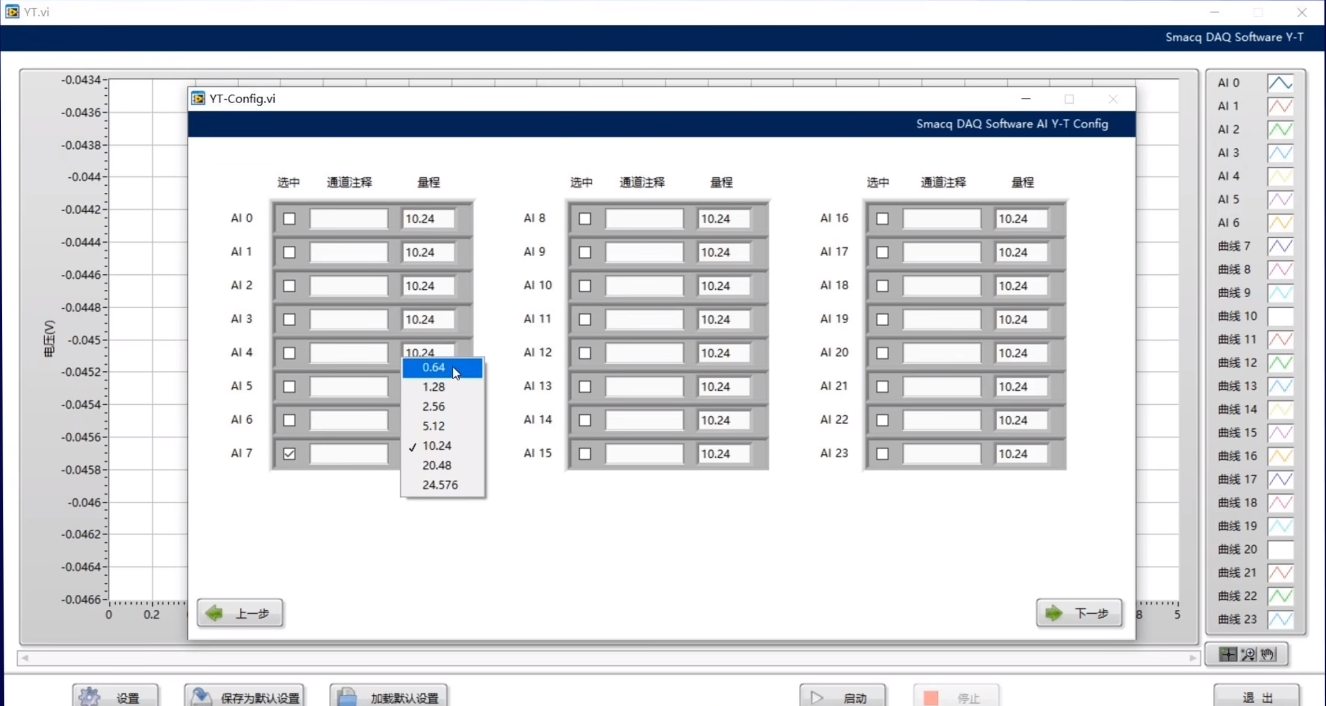Open the AI 5 plot style icon
The image size is (1326, 706).
pos(1280,200)
